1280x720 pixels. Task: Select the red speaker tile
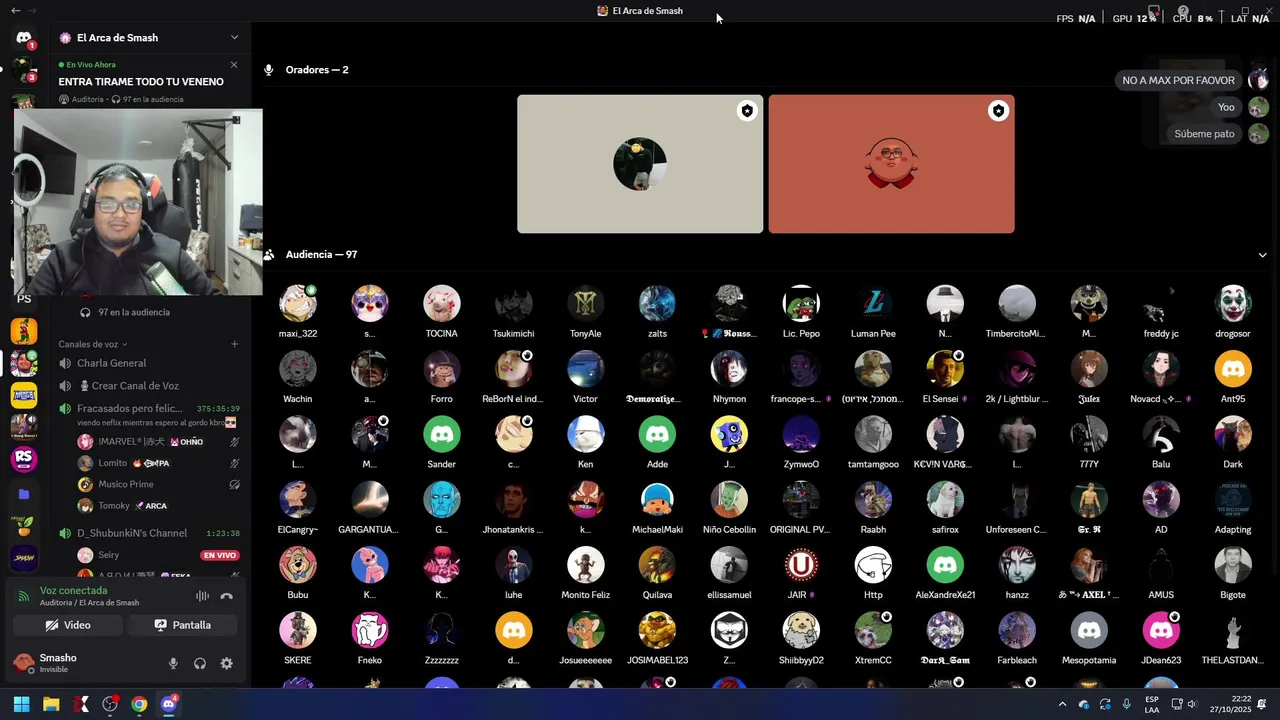(x=891, y=164)
